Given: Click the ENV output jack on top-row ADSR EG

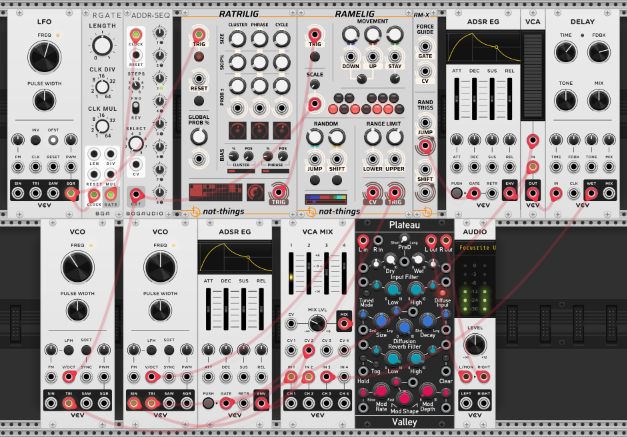Looking at the screenshot, I should tap(509, 194).
